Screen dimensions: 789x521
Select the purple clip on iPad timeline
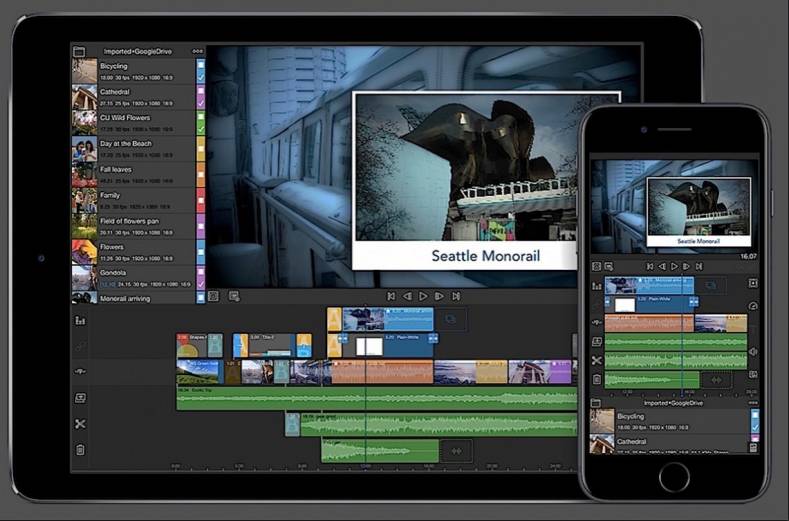[x=539, y=371]
